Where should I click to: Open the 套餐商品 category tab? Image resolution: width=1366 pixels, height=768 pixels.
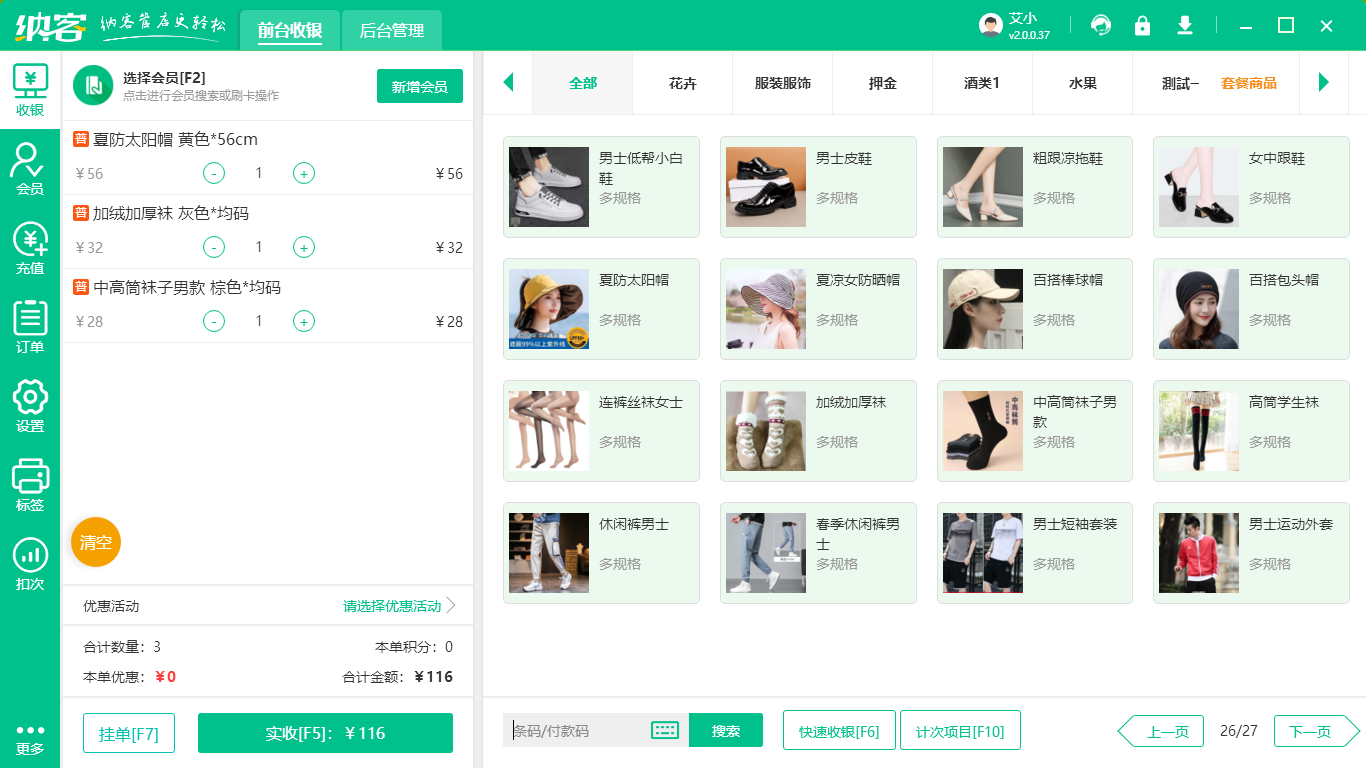pyautogui.click(x=1249, y=83)
